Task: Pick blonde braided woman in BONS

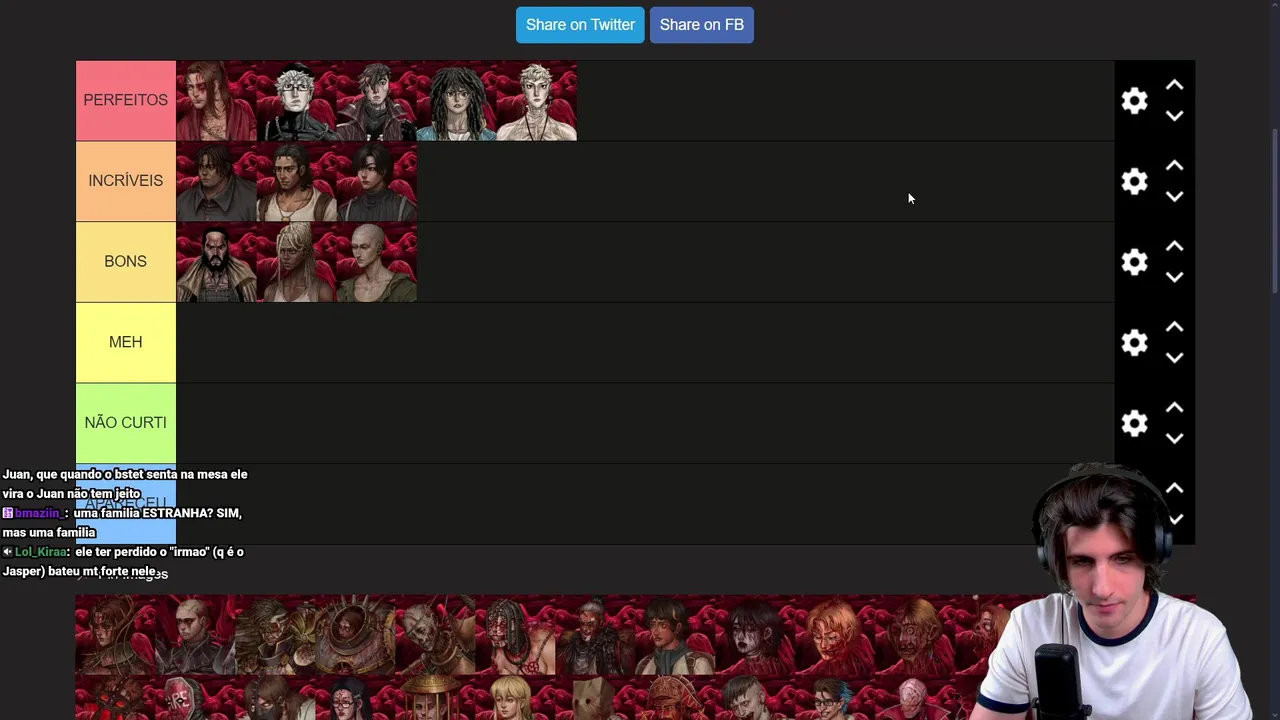Action: click(x=296, y=262)
